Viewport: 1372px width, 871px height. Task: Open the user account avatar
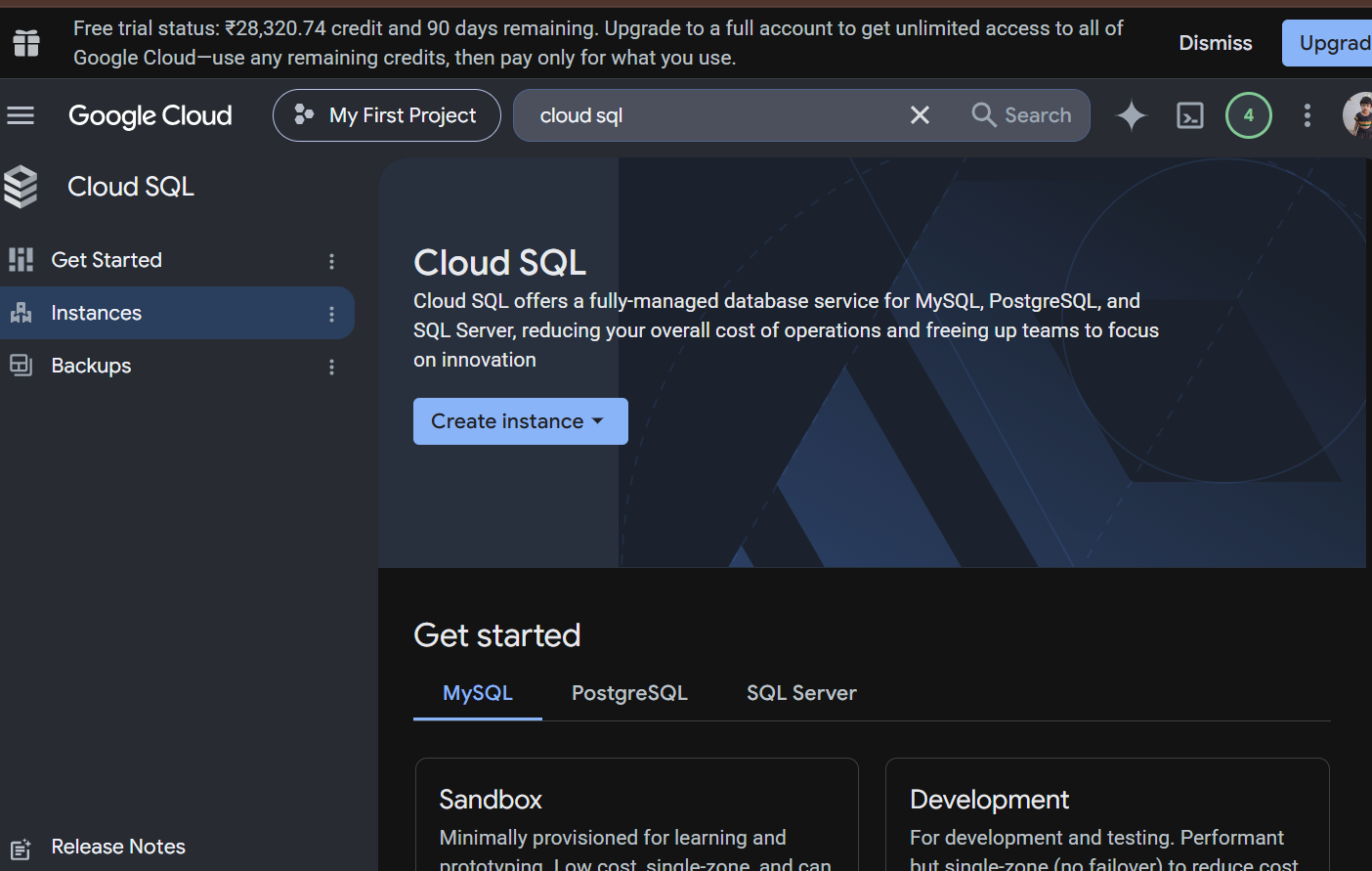click(1357, 115)
